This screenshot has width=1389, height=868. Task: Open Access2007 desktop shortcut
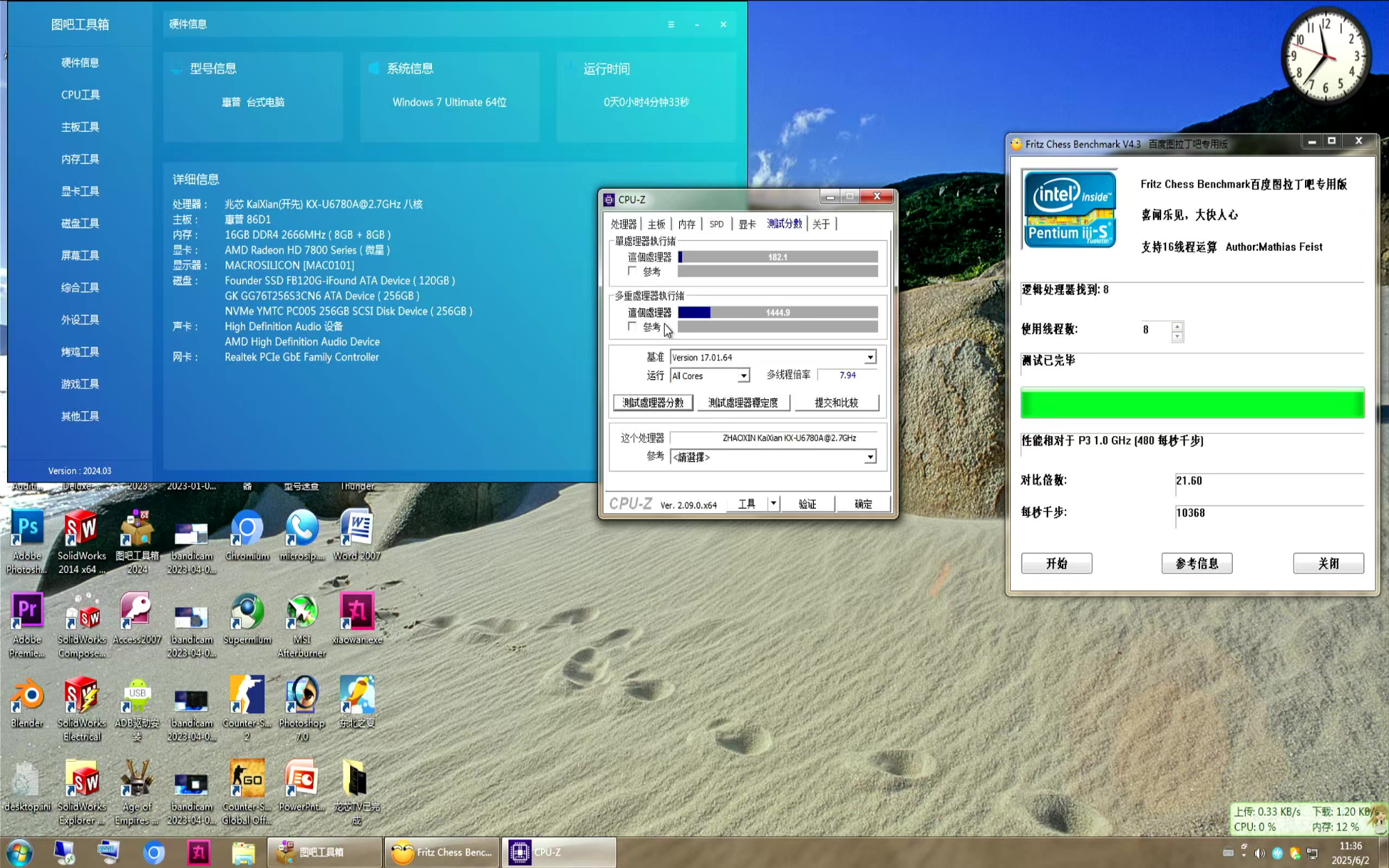pos(137,619)
